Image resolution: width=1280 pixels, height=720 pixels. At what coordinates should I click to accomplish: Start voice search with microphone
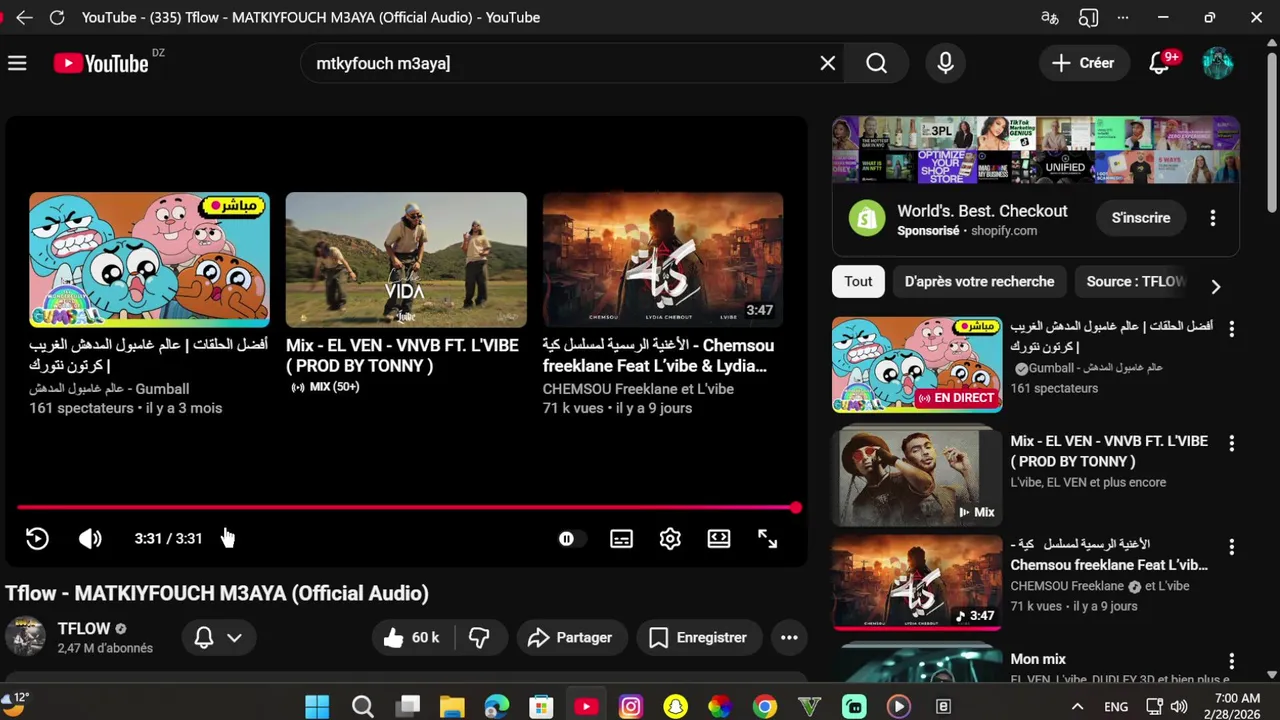click(x=945, y=63)
